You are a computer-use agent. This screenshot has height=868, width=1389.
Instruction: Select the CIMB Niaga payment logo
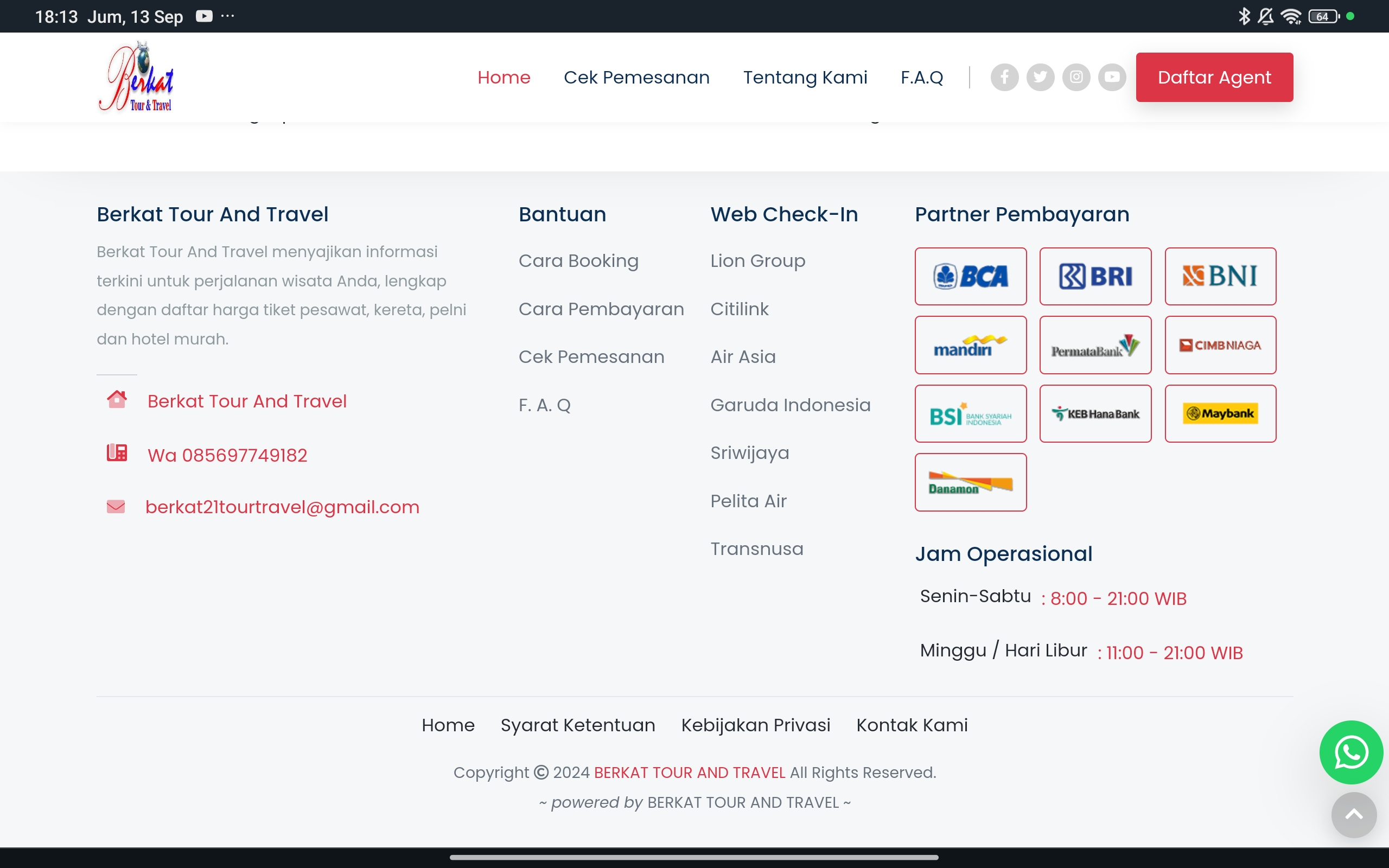coord(1220,345)
